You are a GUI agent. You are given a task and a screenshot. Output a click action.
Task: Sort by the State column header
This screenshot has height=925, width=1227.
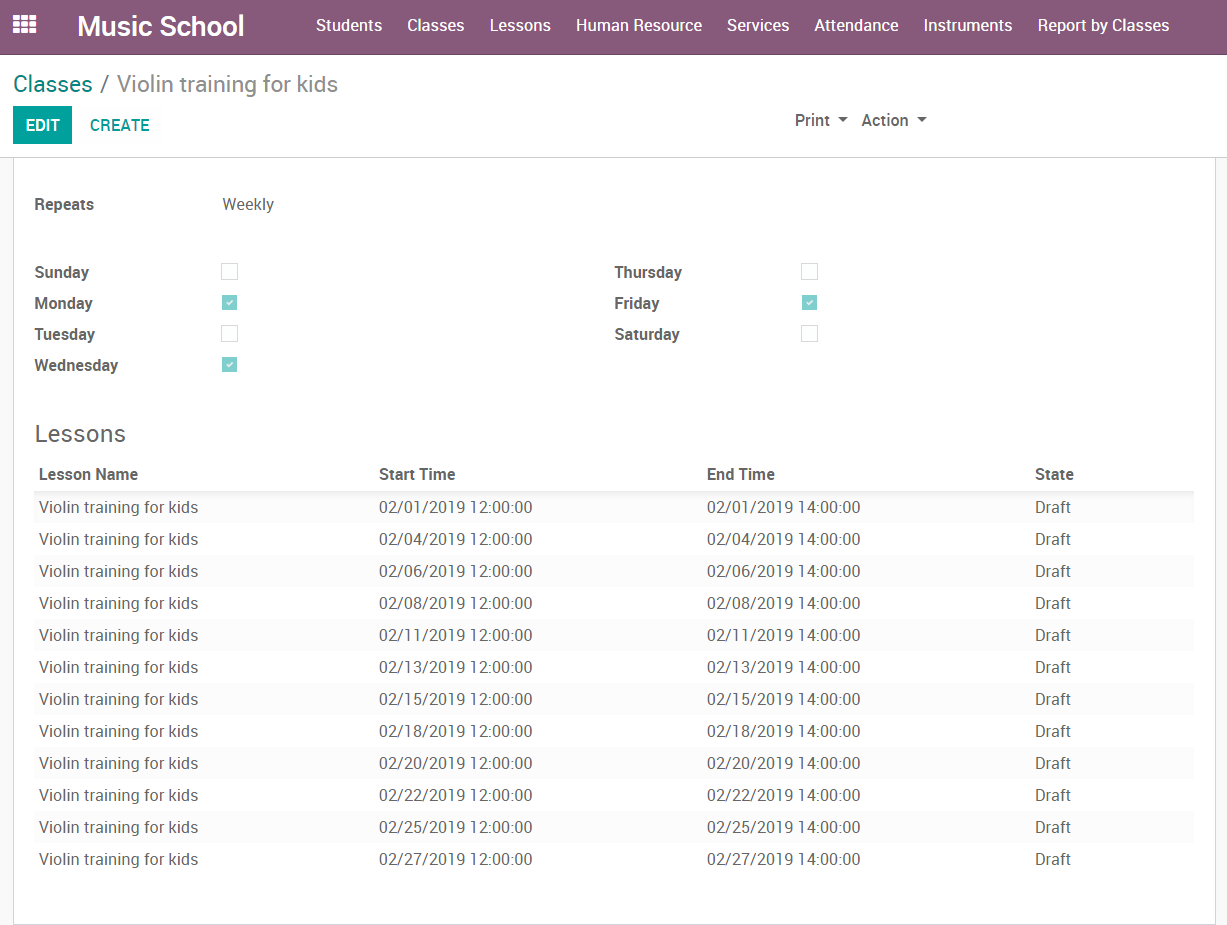click(x=1054, y=475)
